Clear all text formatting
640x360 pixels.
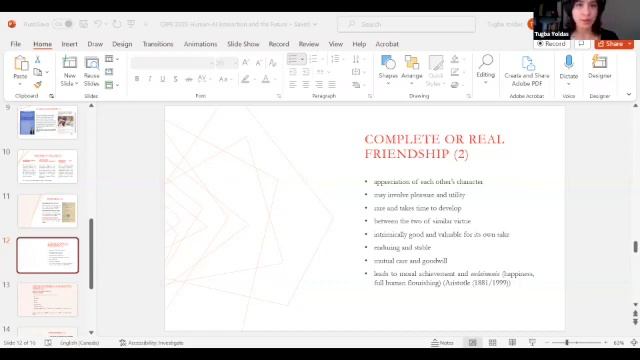click(272, 62)
